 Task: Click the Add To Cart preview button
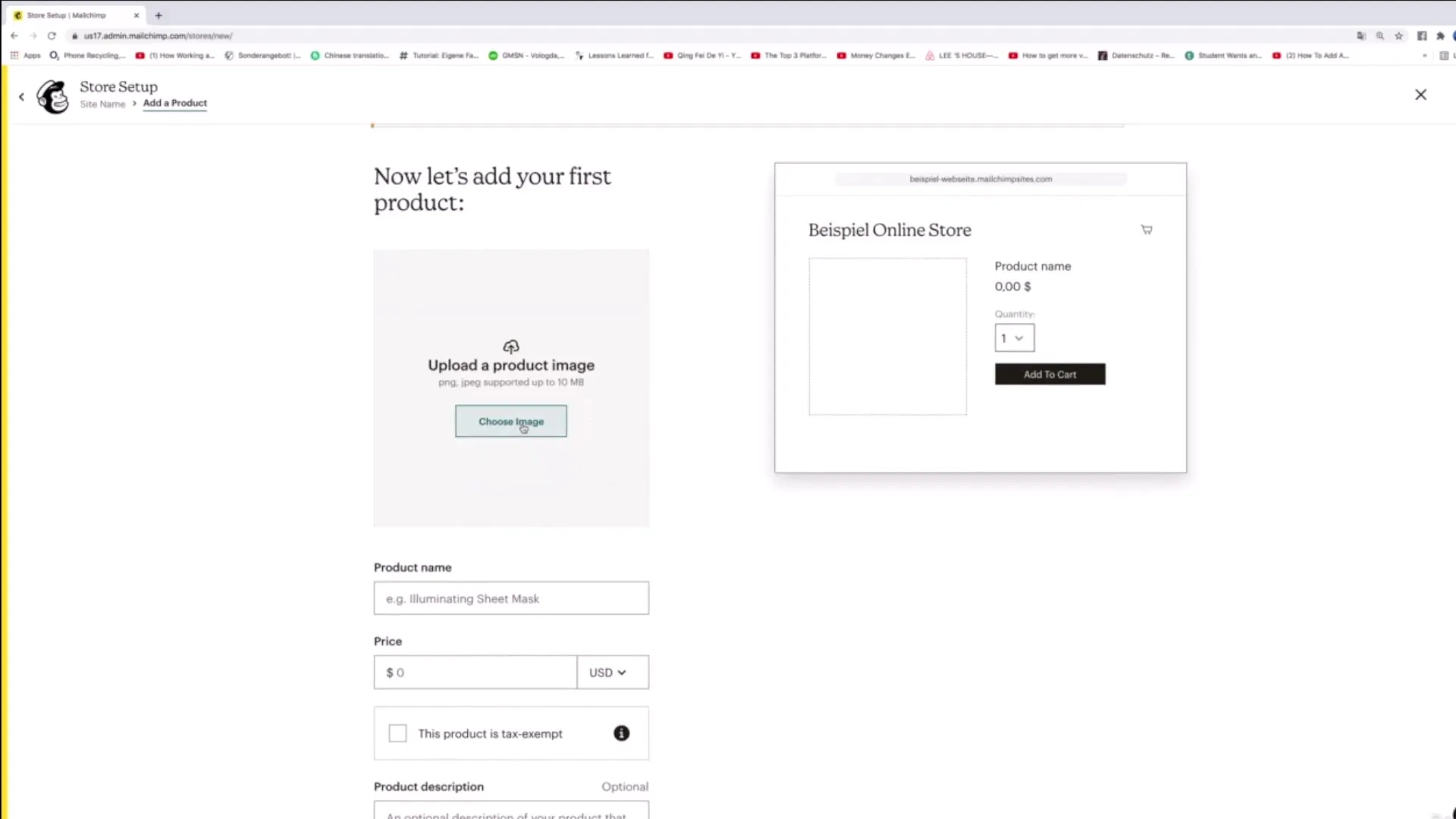[1050, 374]
